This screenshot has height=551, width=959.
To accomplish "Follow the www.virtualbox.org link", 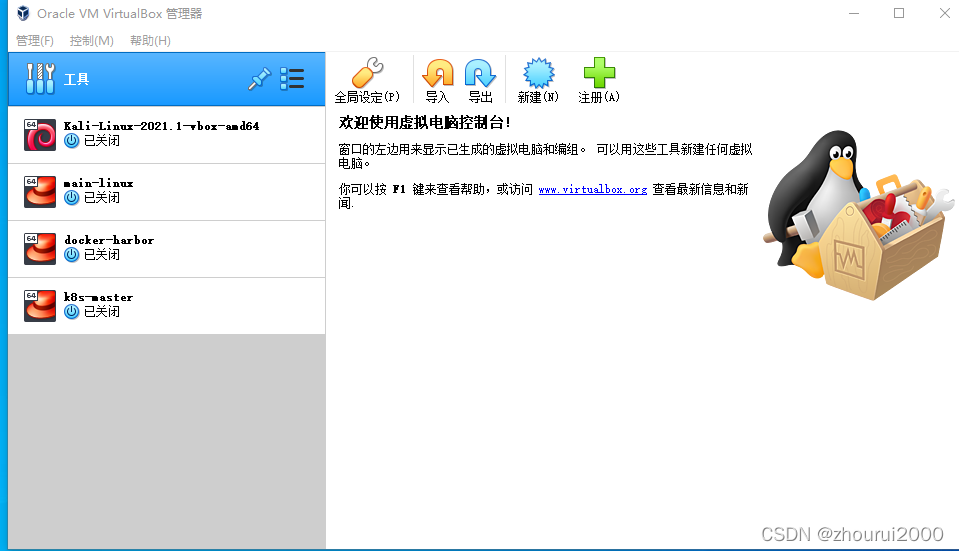I will click(593, 190).
